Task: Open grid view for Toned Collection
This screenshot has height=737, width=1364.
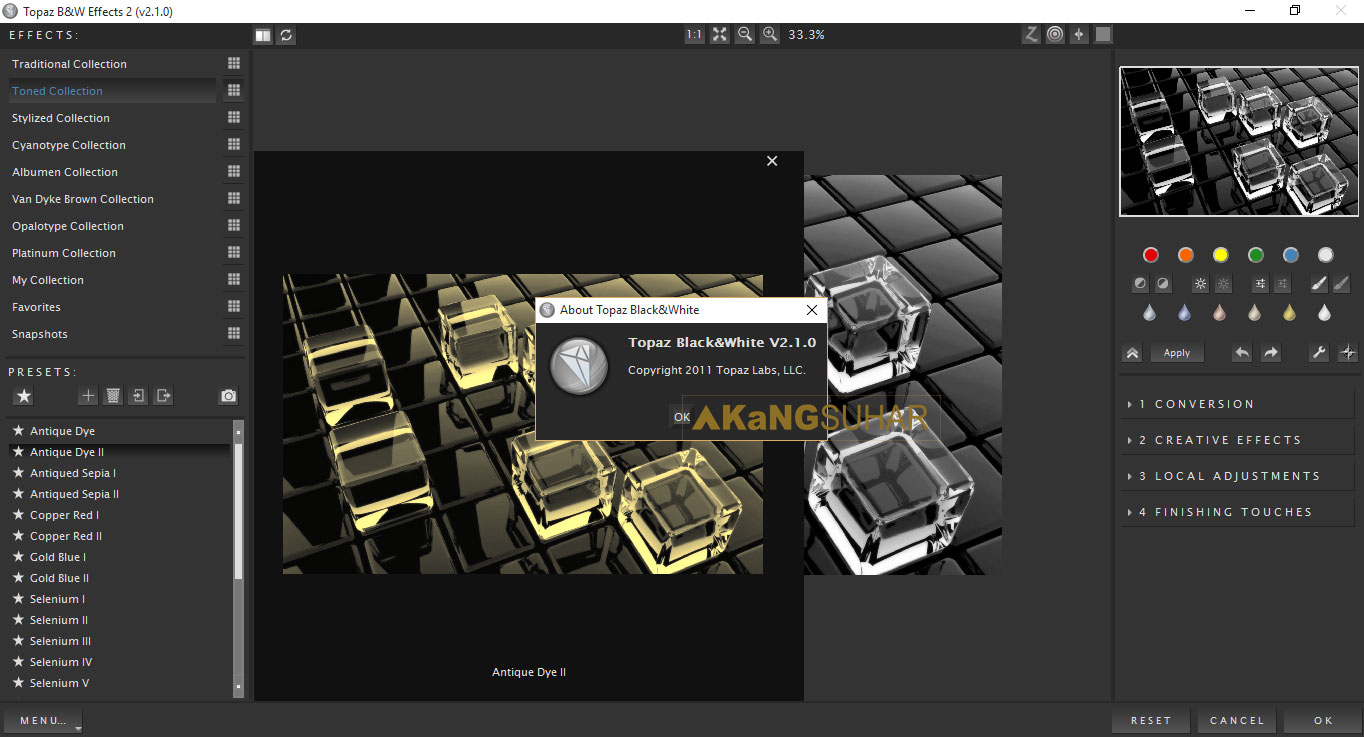Action: [x=234, y=90]
